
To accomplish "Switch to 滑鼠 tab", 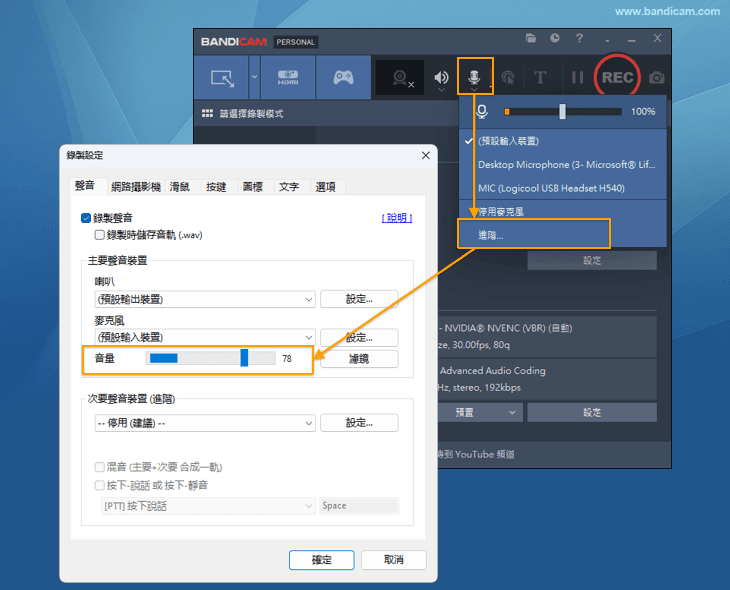I will pyautogui.click(x=180, y=187).
